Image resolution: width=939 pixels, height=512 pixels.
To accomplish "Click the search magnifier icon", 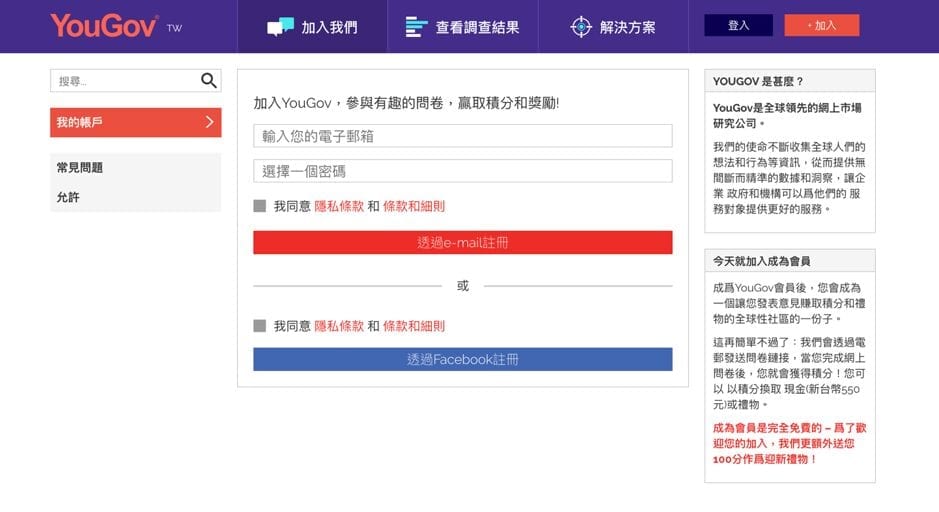I will (x=208, y=80).
